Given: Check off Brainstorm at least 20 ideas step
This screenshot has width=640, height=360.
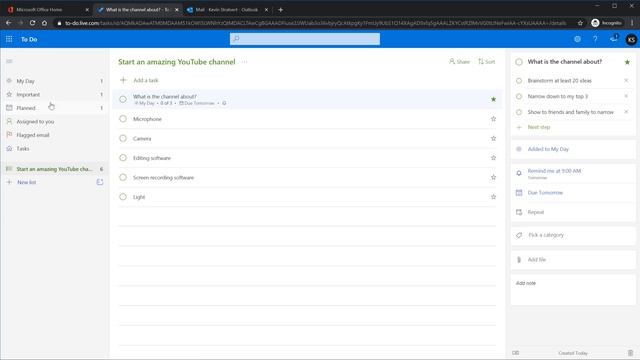Looking at the screenshot, I should 519,81.
